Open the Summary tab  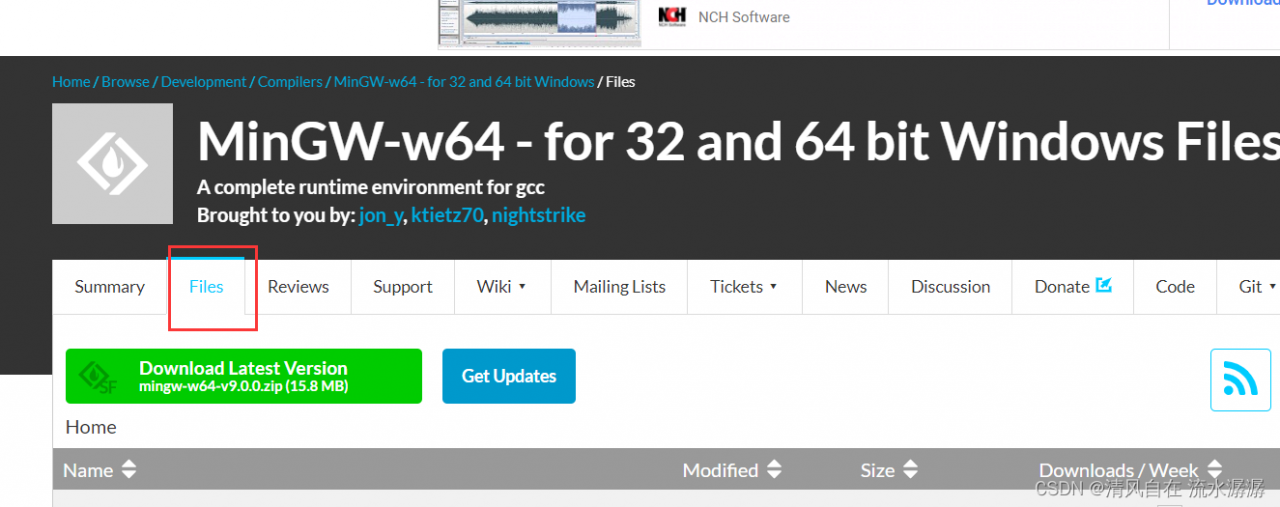pyautogui.click(x=110, y=287)
